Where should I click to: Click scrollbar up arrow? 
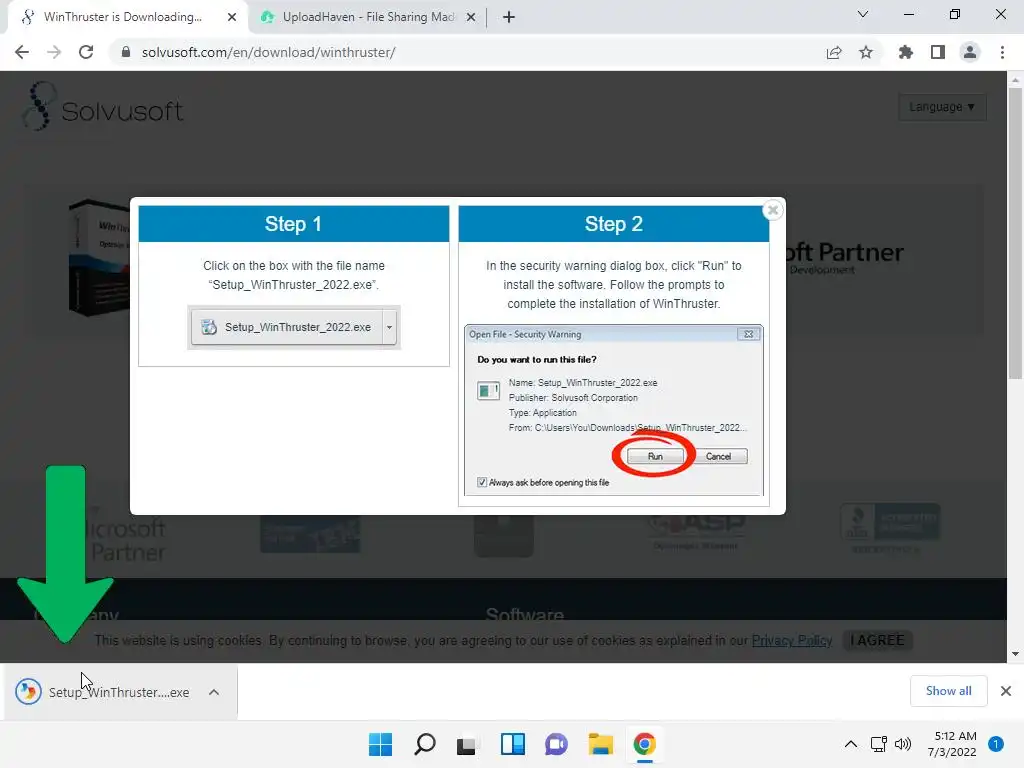click(1015, 80)
